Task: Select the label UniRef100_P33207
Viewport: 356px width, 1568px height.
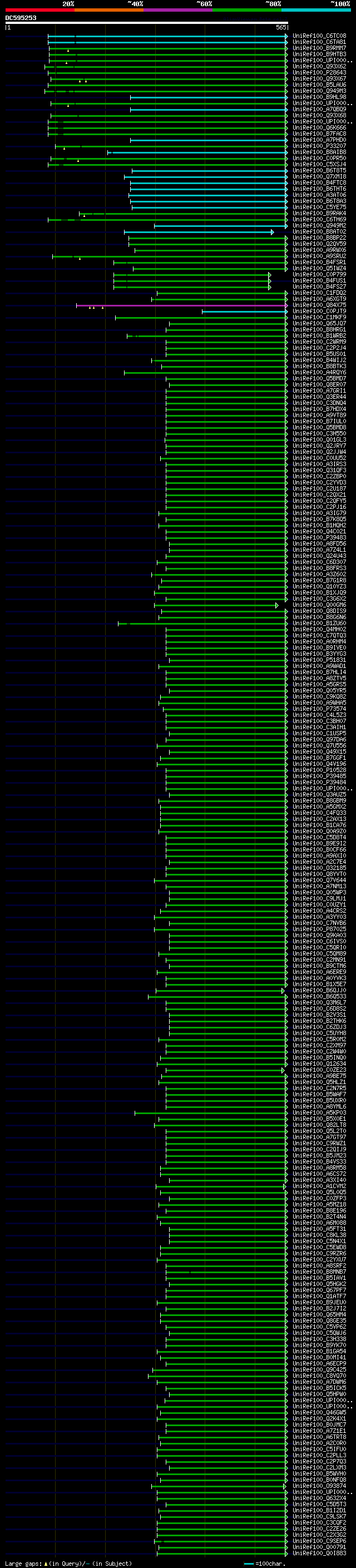Action: [319, 146]
